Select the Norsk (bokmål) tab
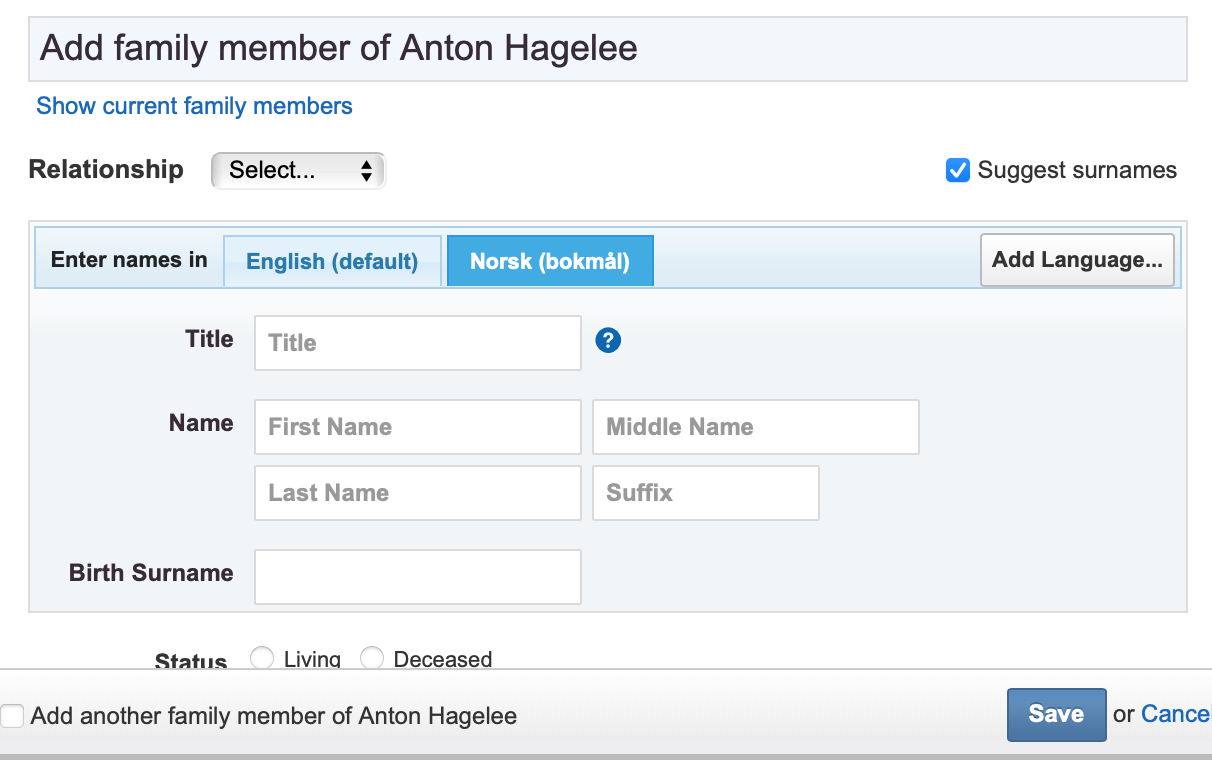This screenshot has height=760, width=1212. tap(550, 261)
